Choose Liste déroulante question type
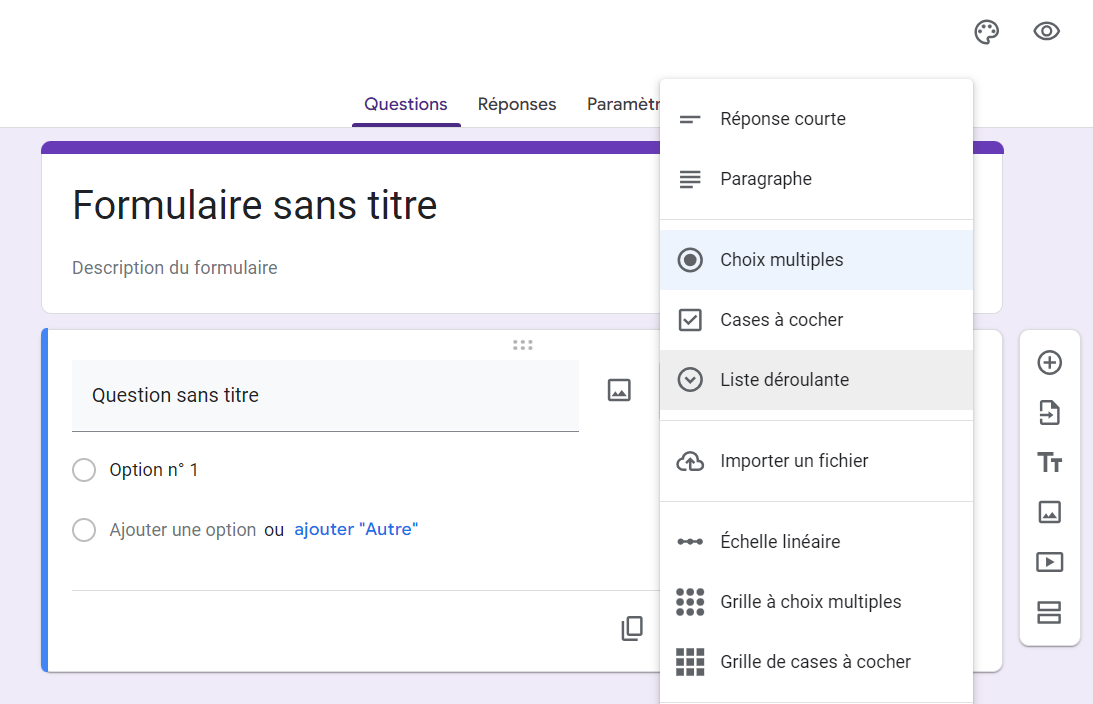Viewport: 1093px width, 704px height. coord(784,380)
